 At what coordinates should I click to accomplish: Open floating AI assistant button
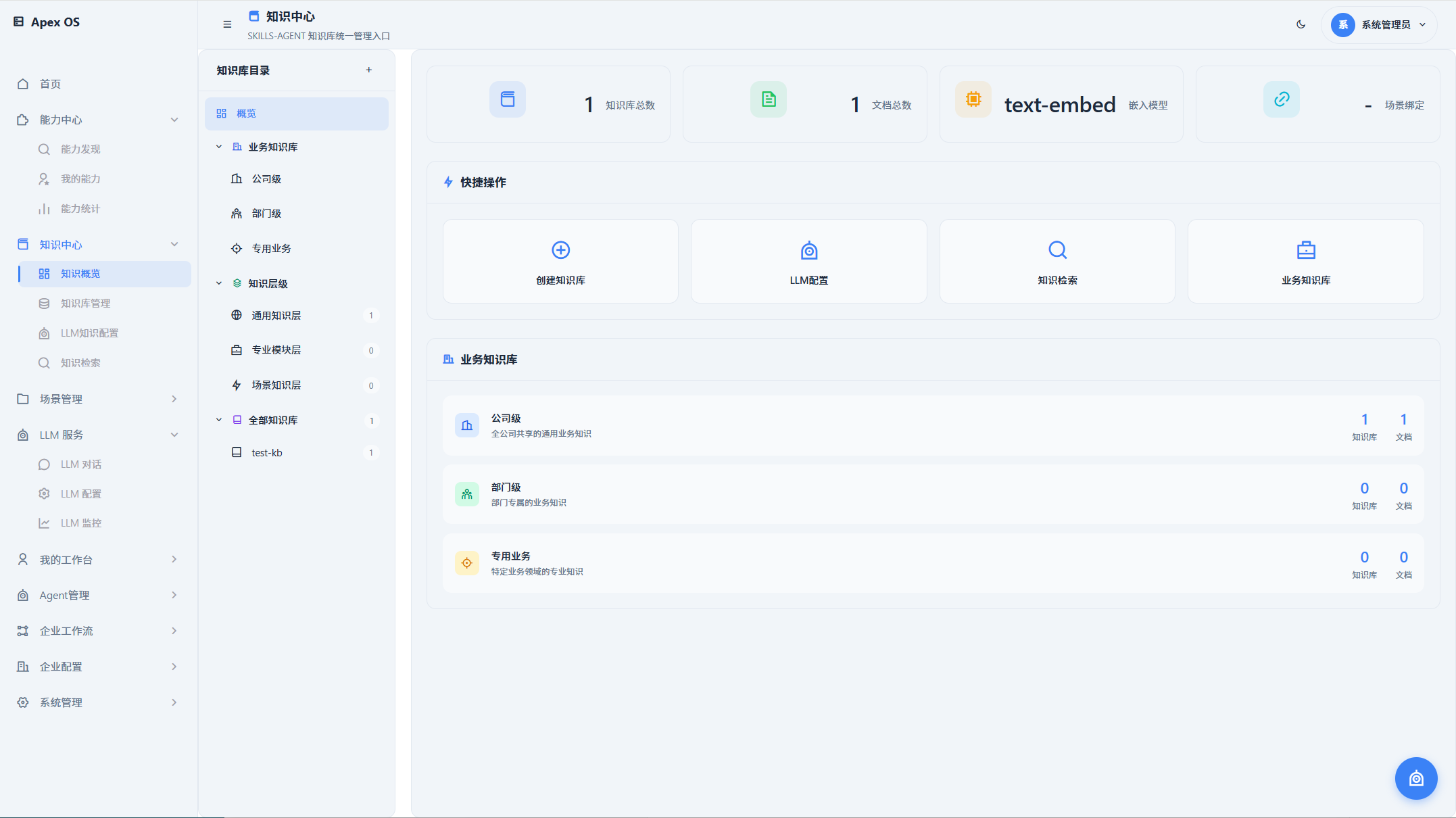(1415, 778)
